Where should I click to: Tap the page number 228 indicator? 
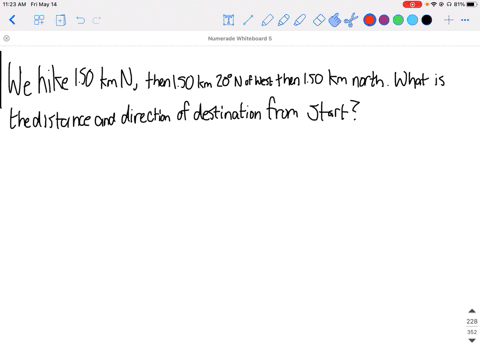[x=472, y=321]
